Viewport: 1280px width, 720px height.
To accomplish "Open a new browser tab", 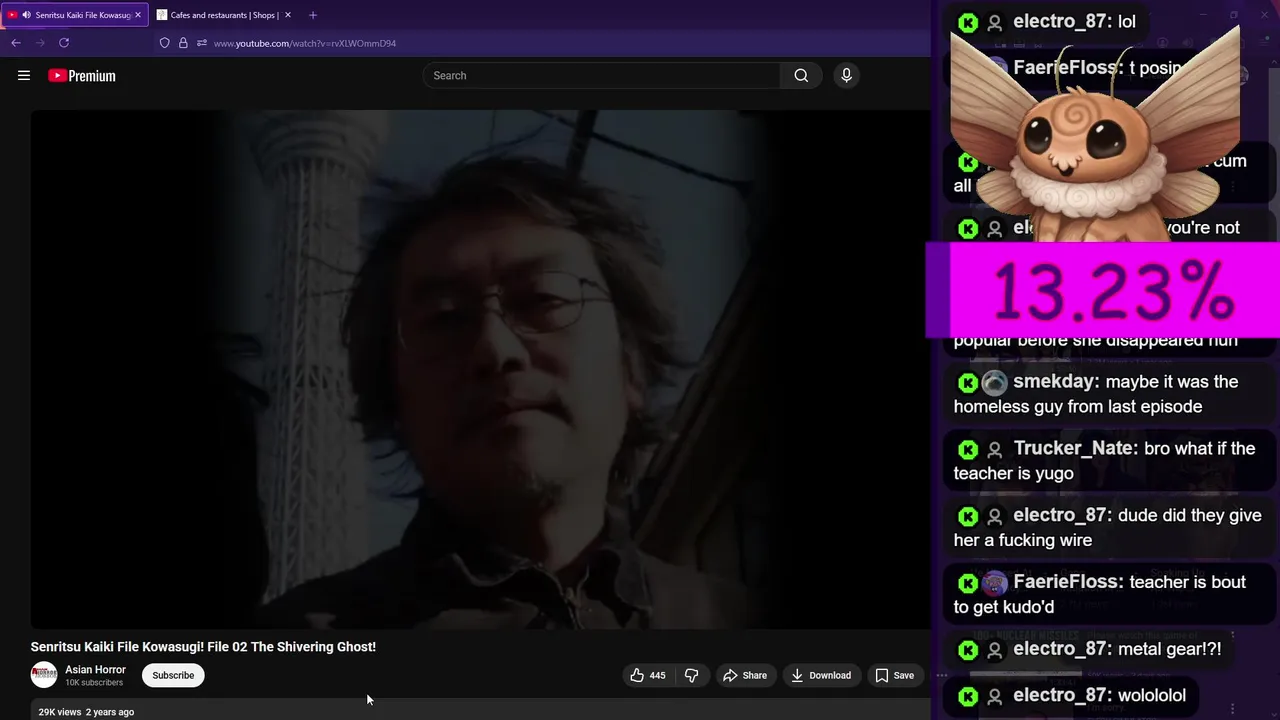I will point(313,15).
